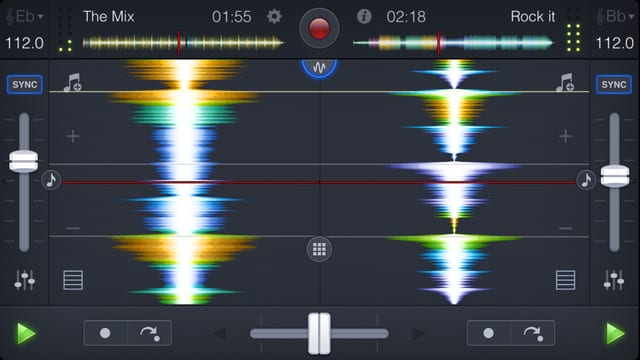The image size is (640, 360).
Task: Click the 02:18 time display
Action: coord(406,17)
